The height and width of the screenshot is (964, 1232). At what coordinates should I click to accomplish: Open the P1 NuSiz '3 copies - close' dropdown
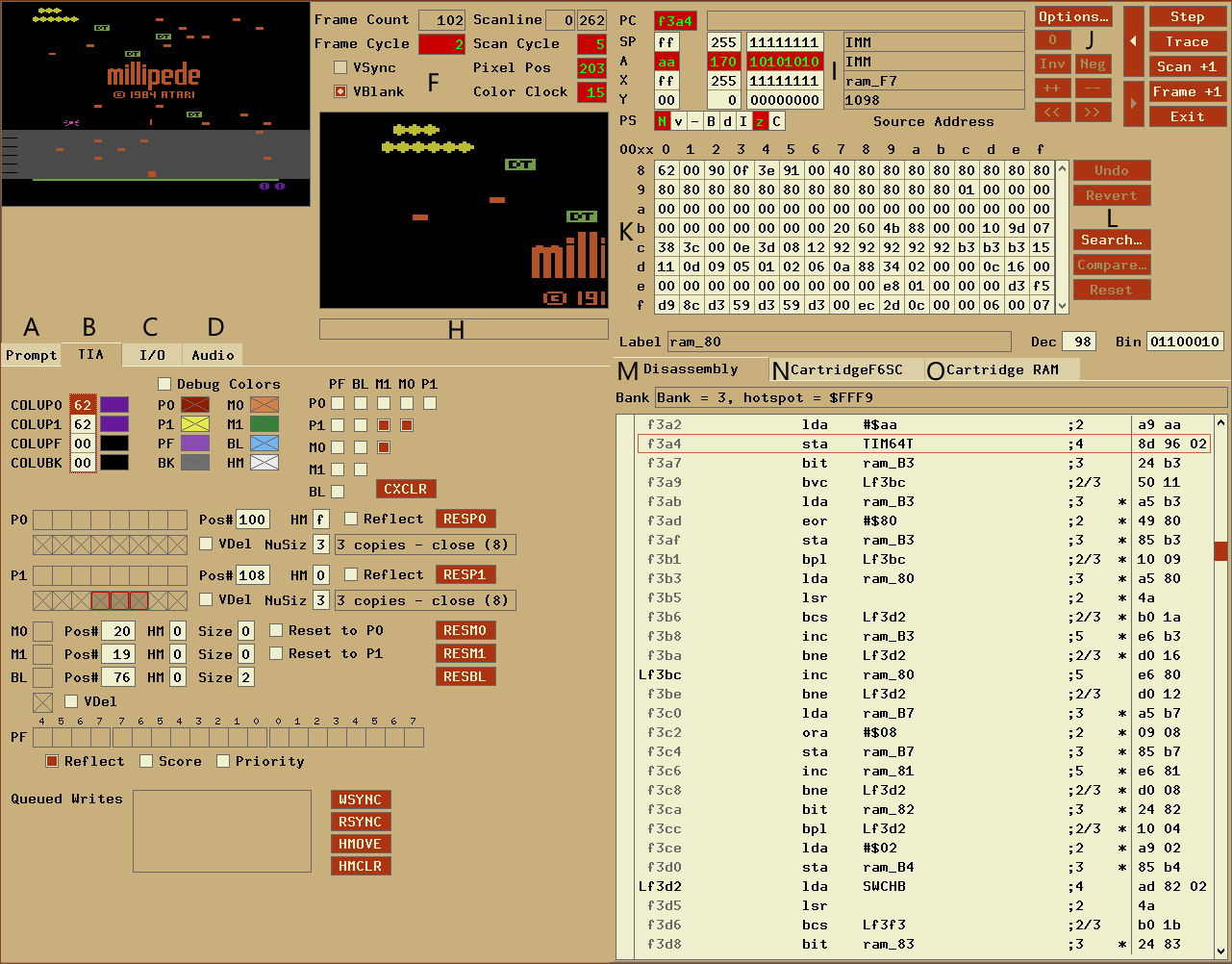click(425, 600)
